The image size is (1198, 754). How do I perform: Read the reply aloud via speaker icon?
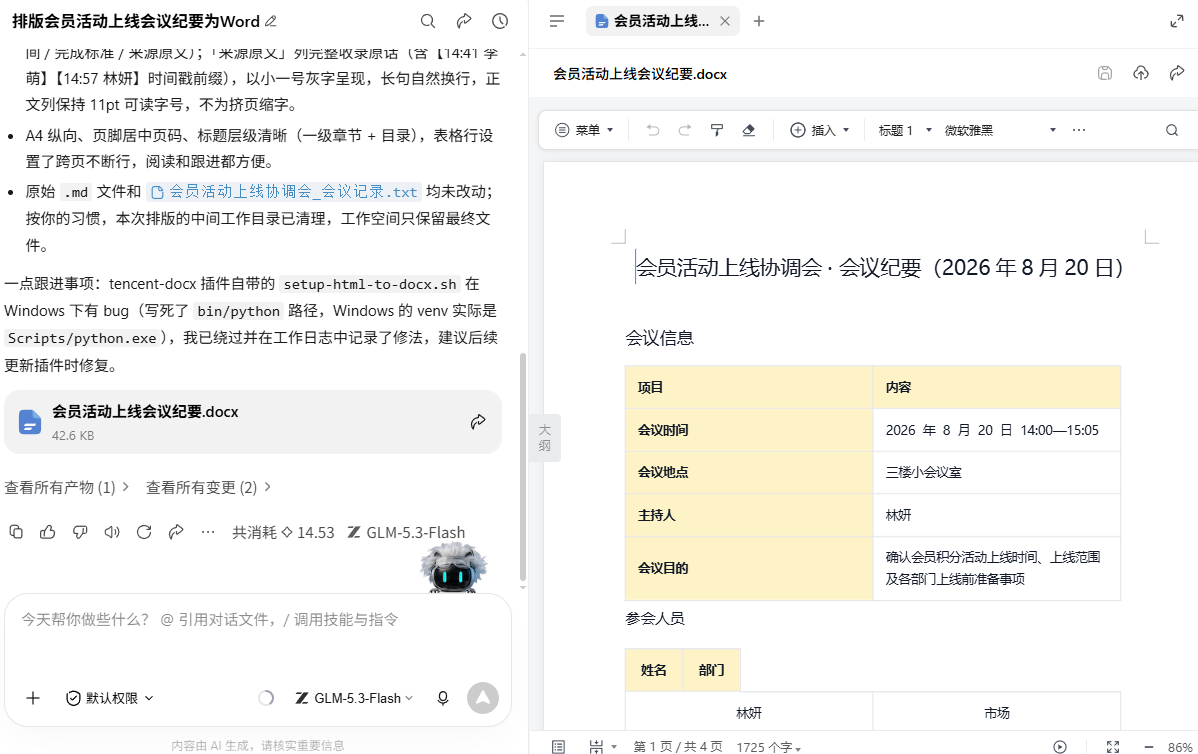click(112, 532)
